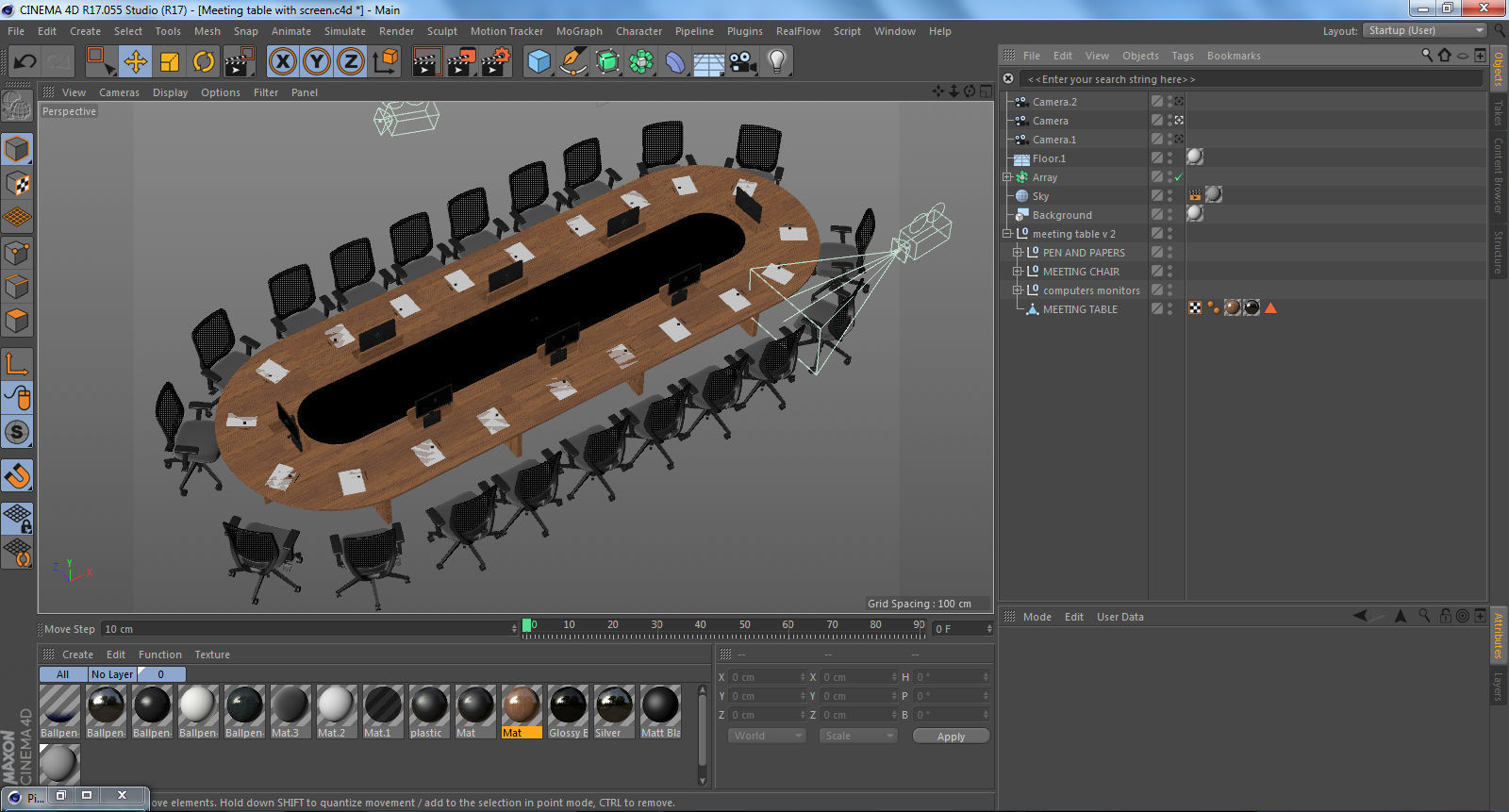Viewport: 1509px width, 812px height.
Task: Open the Edit Render Settings icon
Action: pyautogui.click(x=496, y=62)
